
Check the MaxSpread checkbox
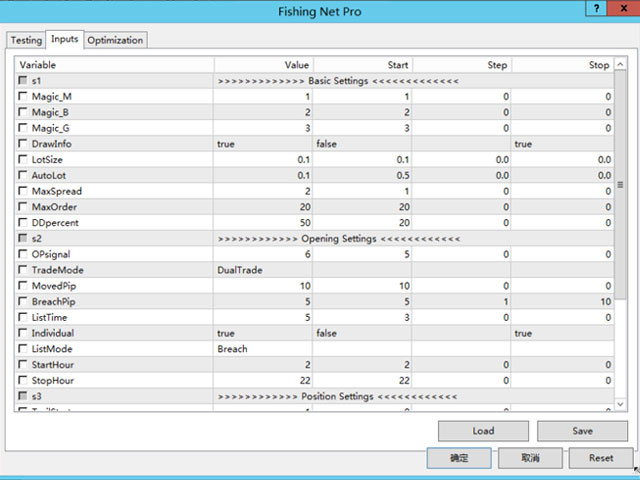(x=23, y=191)
